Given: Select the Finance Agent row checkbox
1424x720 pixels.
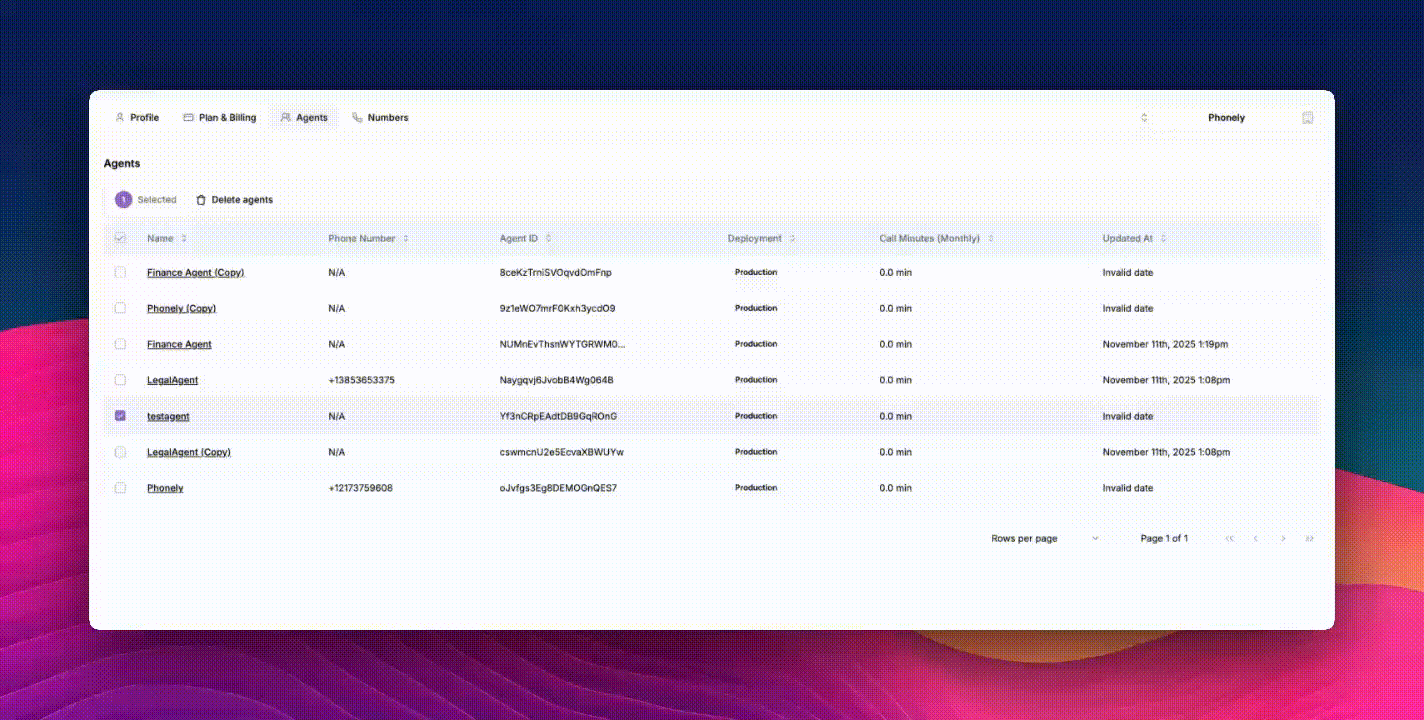Looking at the screenshot, I should 120,344.
